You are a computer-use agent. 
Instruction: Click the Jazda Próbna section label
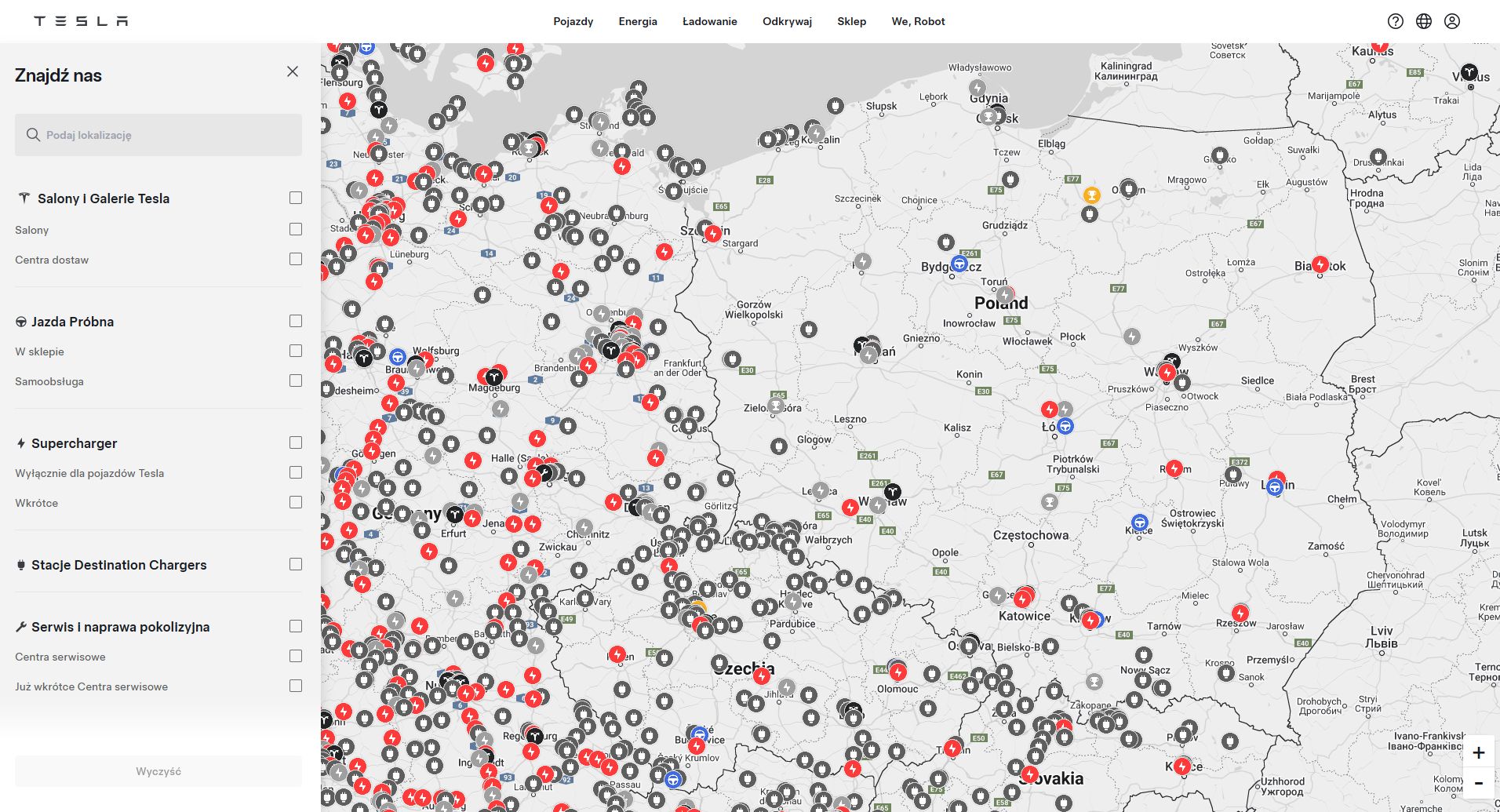tap(72, 322)
